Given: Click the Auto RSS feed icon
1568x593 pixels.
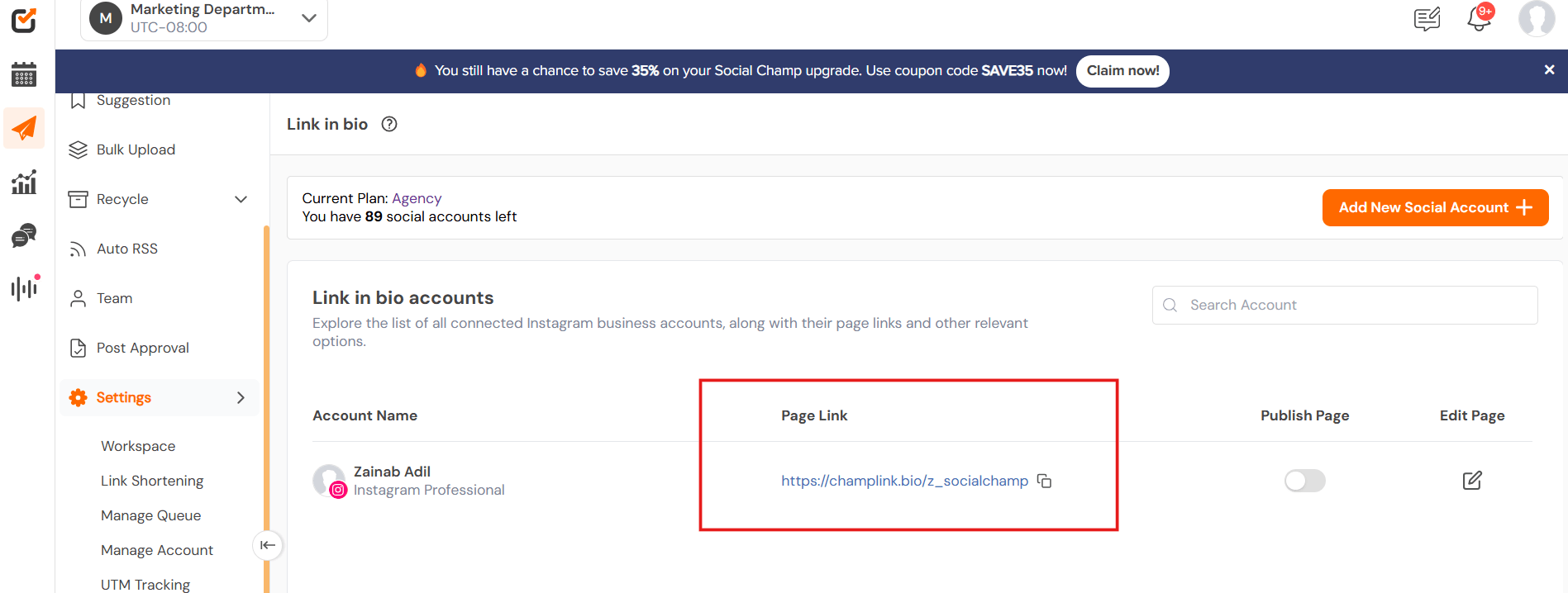Looking at the screenshot, I should point(79,249).
